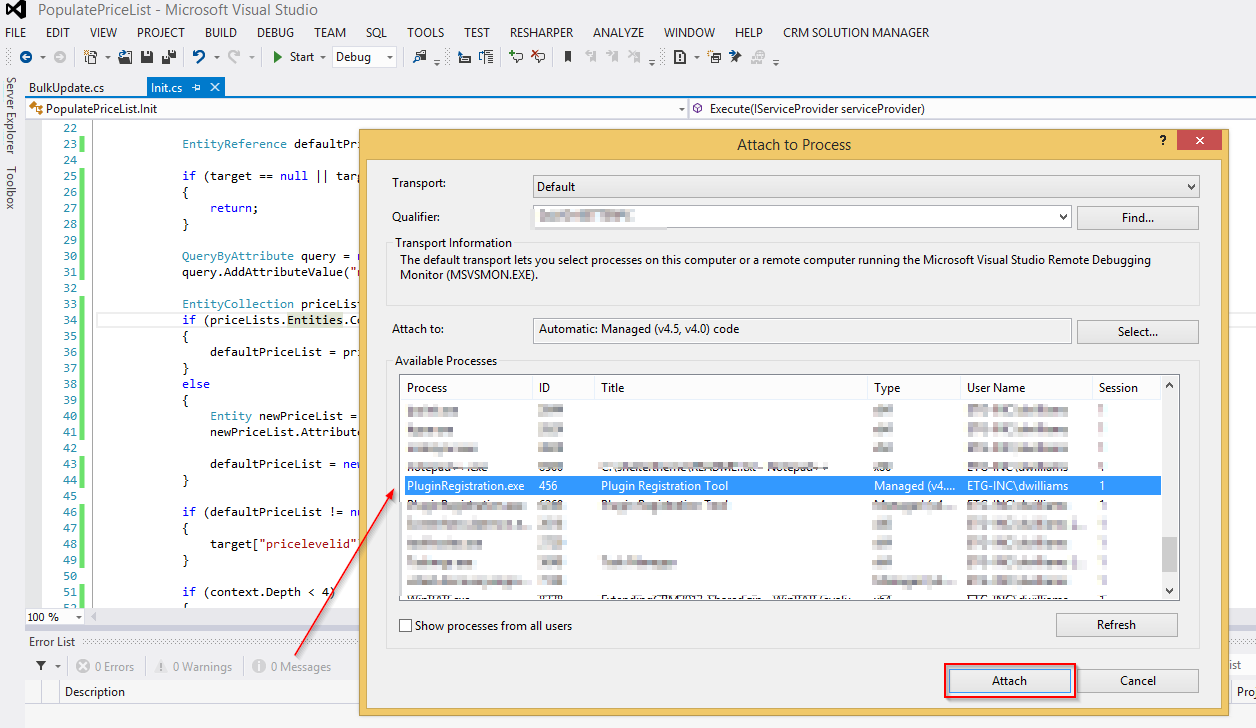Click the Navigate Forward toolbar icon

pyautogui.click(x=60, y=57)
